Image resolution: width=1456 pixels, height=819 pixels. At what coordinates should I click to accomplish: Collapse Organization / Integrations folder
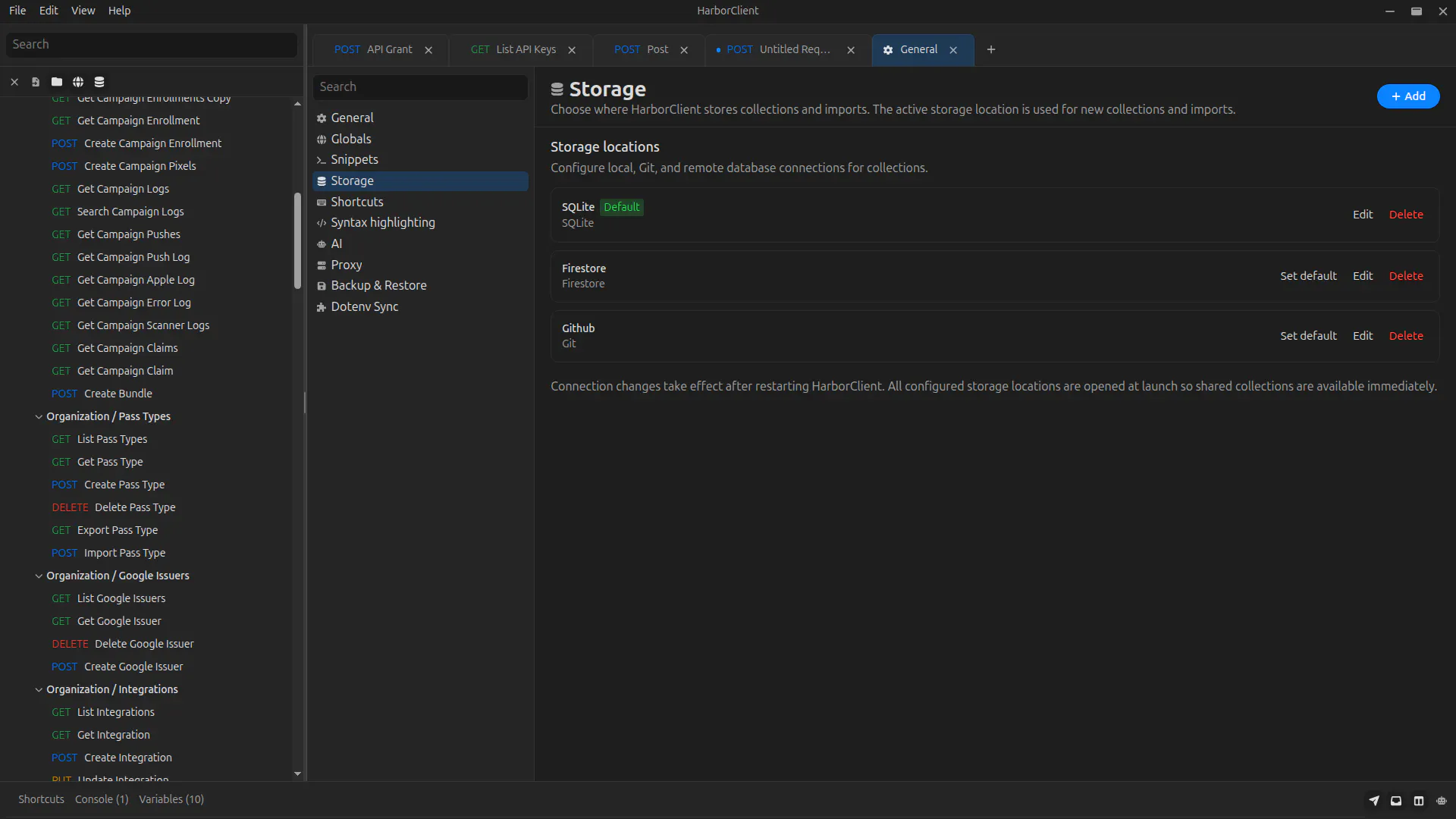pos(39,689)
